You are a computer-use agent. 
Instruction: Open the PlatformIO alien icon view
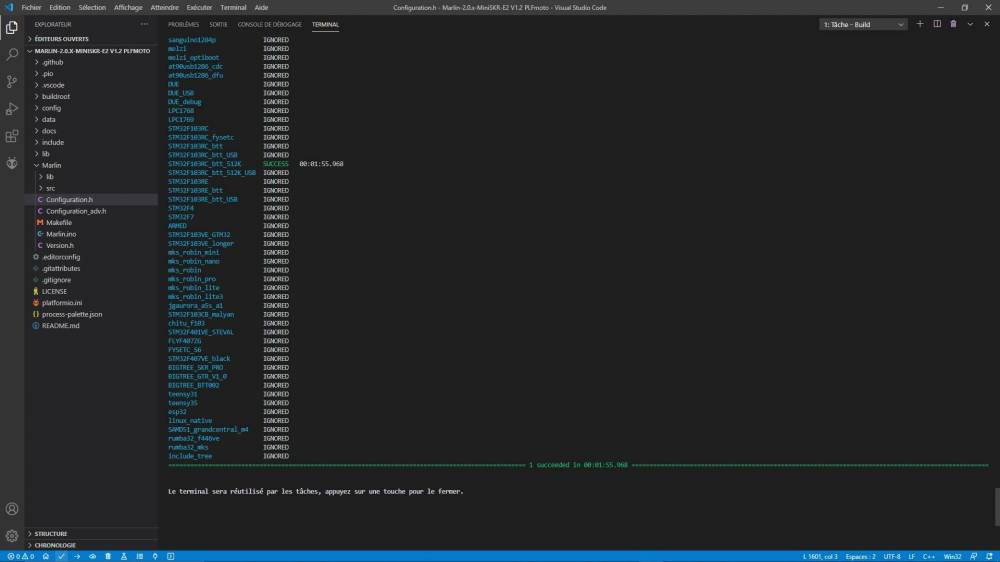[11, 163]
